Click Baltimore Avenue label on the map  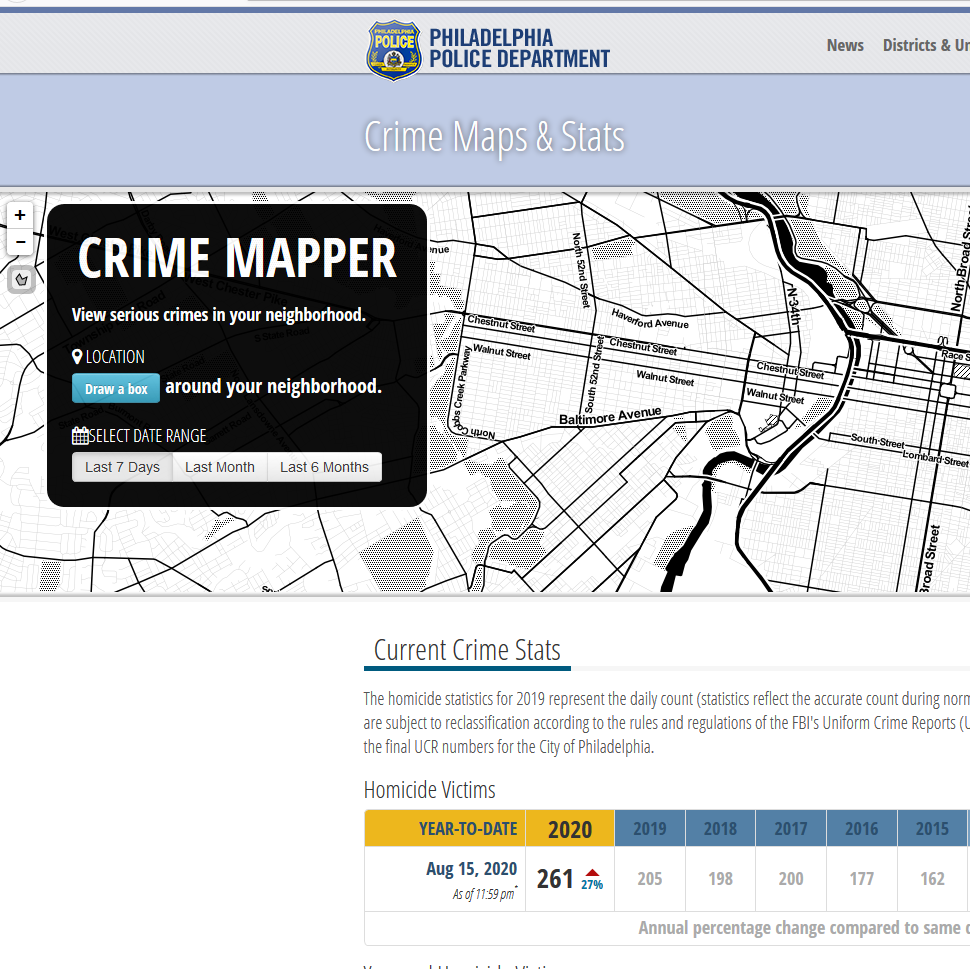(x=610, y=416)
